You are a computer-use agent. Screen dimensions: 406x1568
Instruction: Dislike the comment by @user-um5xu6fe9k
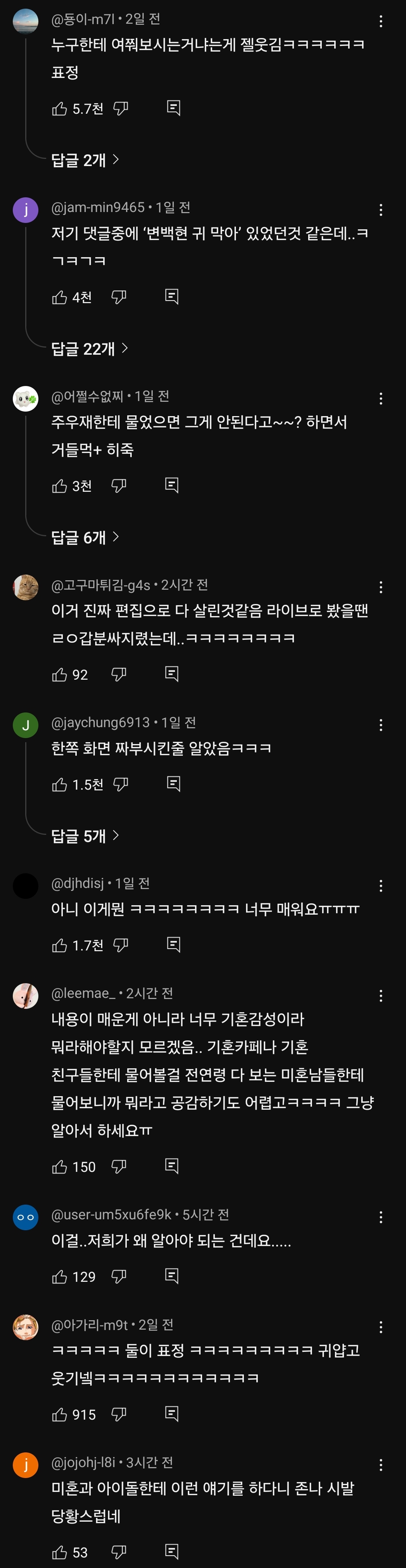(x=119, y=1277)
